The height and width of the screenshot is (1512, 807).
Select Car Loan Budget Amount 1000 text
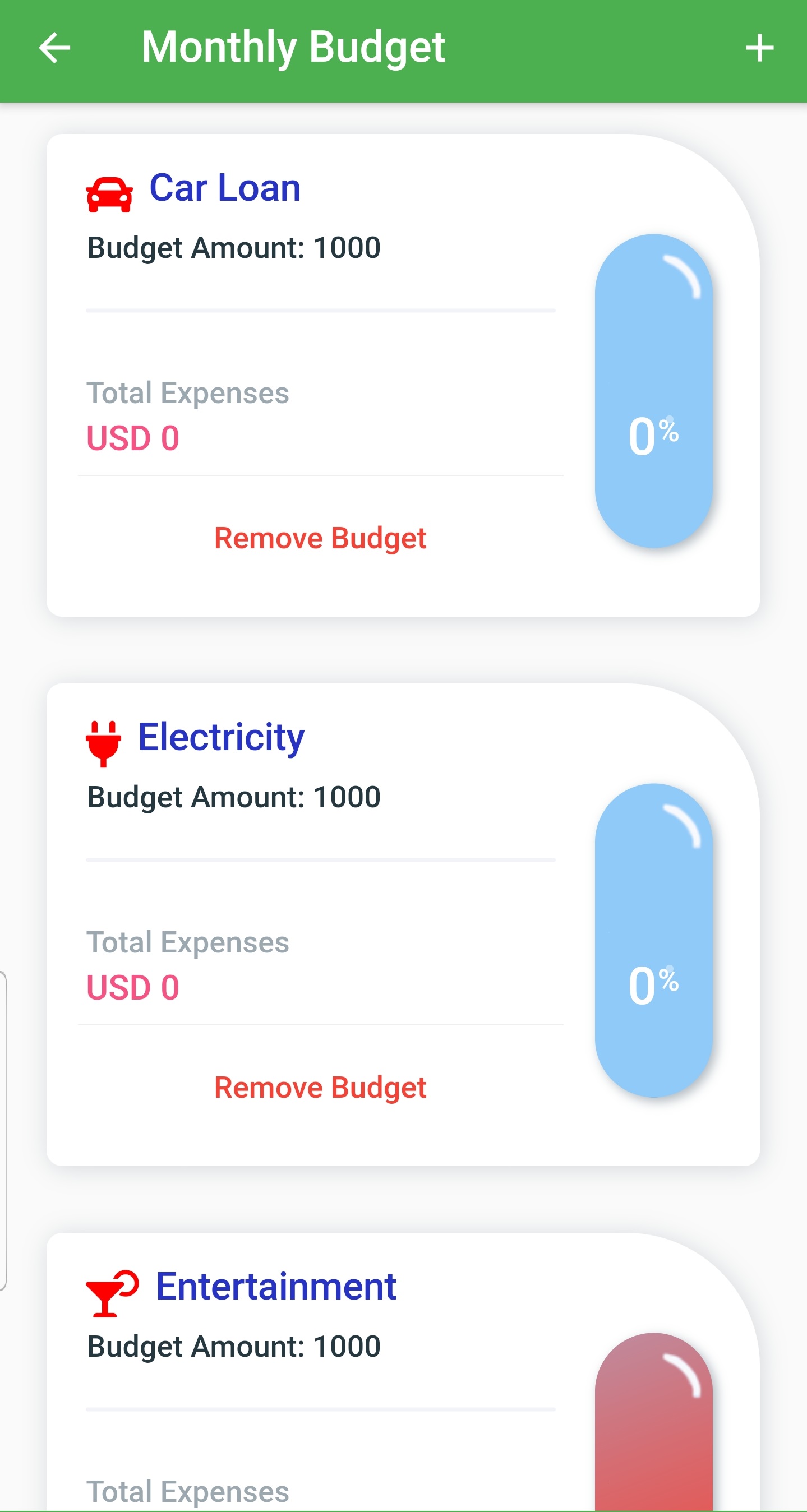[234, 248]
